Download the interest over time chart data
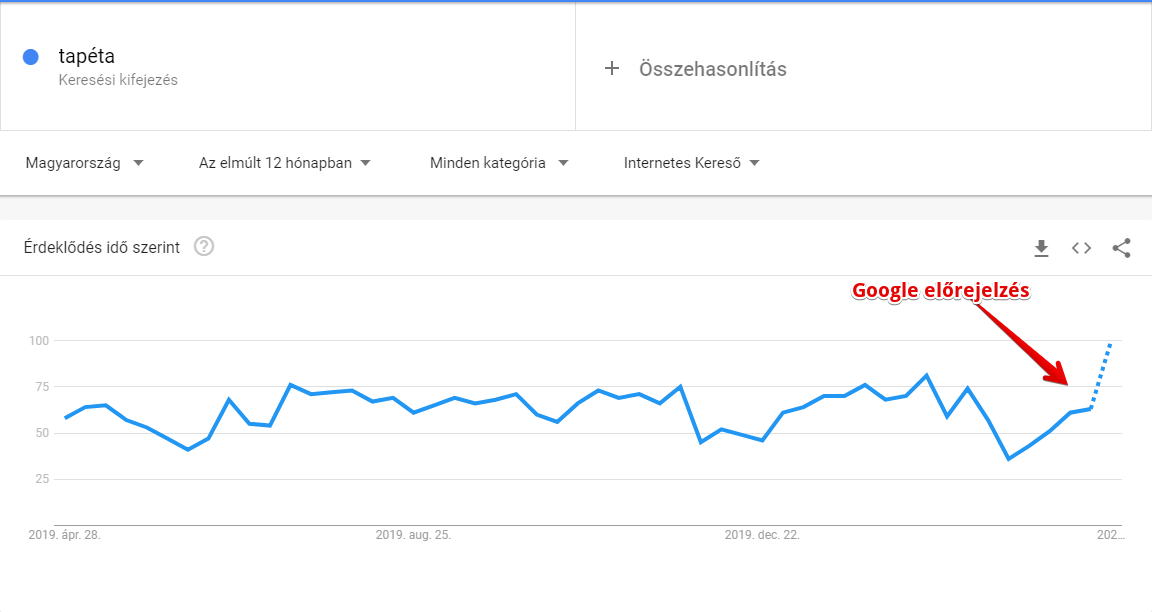The image size is (1152, 612). click(x=1041, y=248)
